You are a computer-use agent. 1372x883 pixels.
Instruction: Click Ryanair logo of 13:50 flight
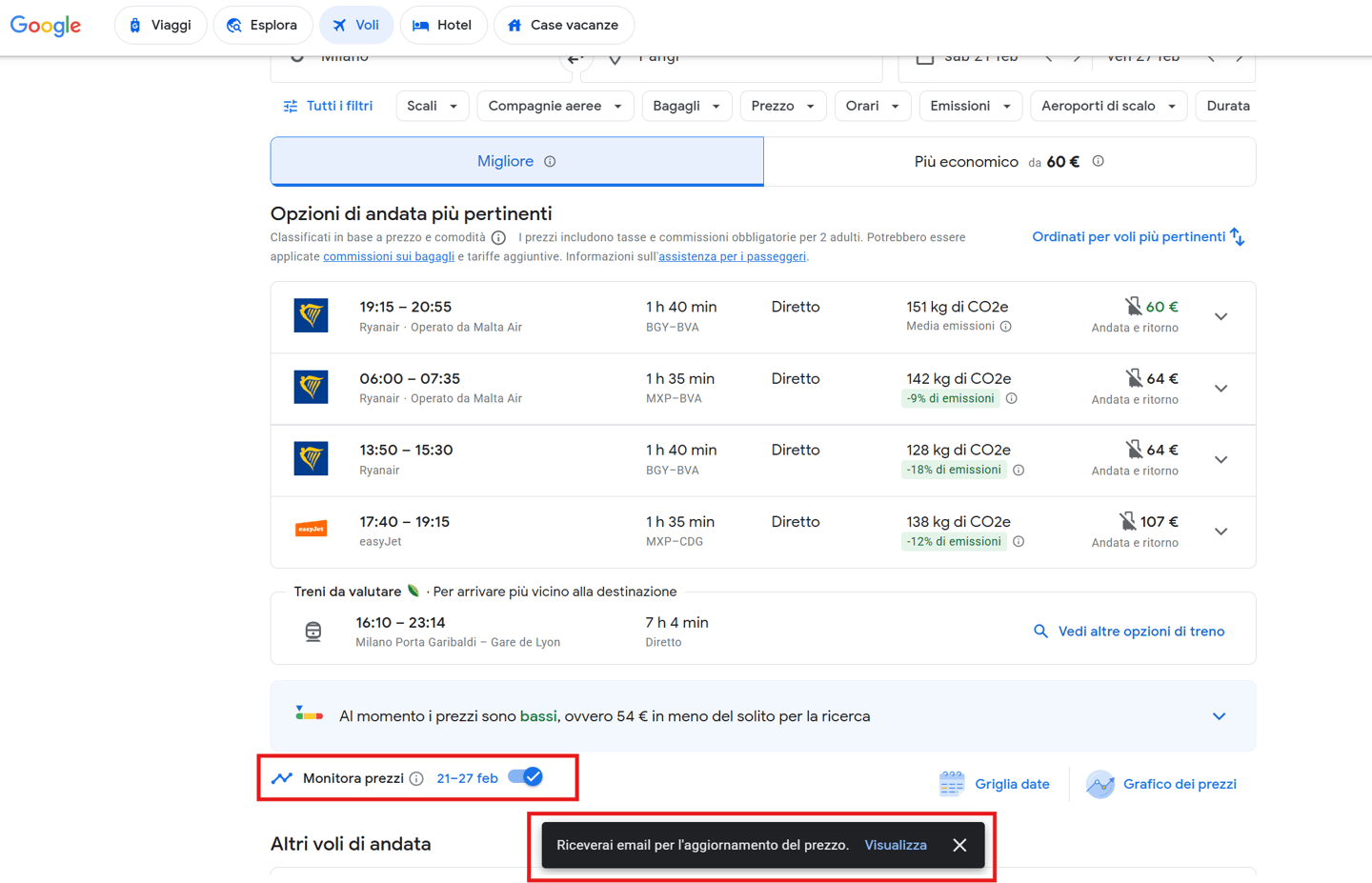pyautogui.click(x=312, y=458)
